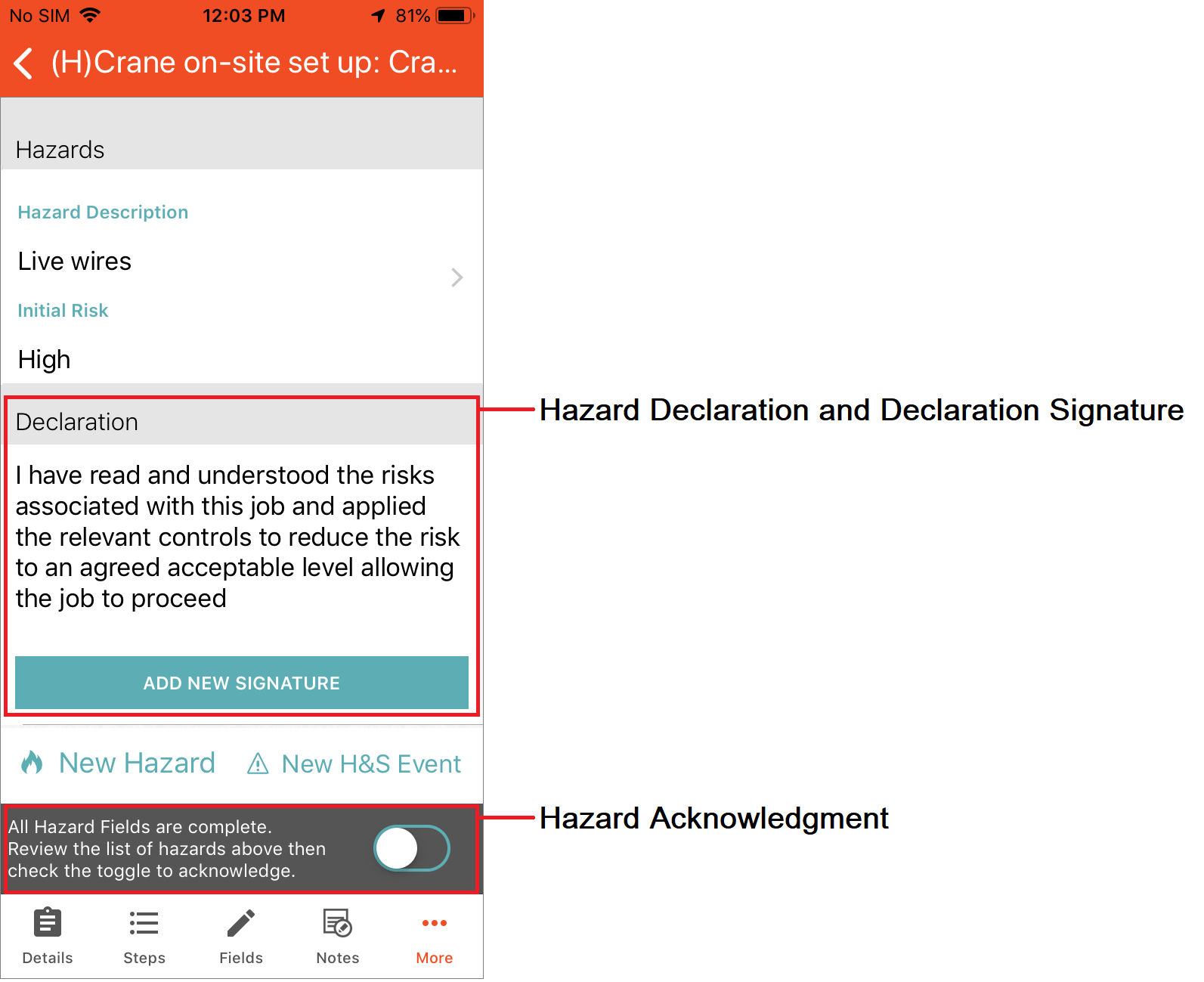This screenshot has width=1204, height=982.
Task: Tap the battery indicator in status bar
Action: point(455,15)
